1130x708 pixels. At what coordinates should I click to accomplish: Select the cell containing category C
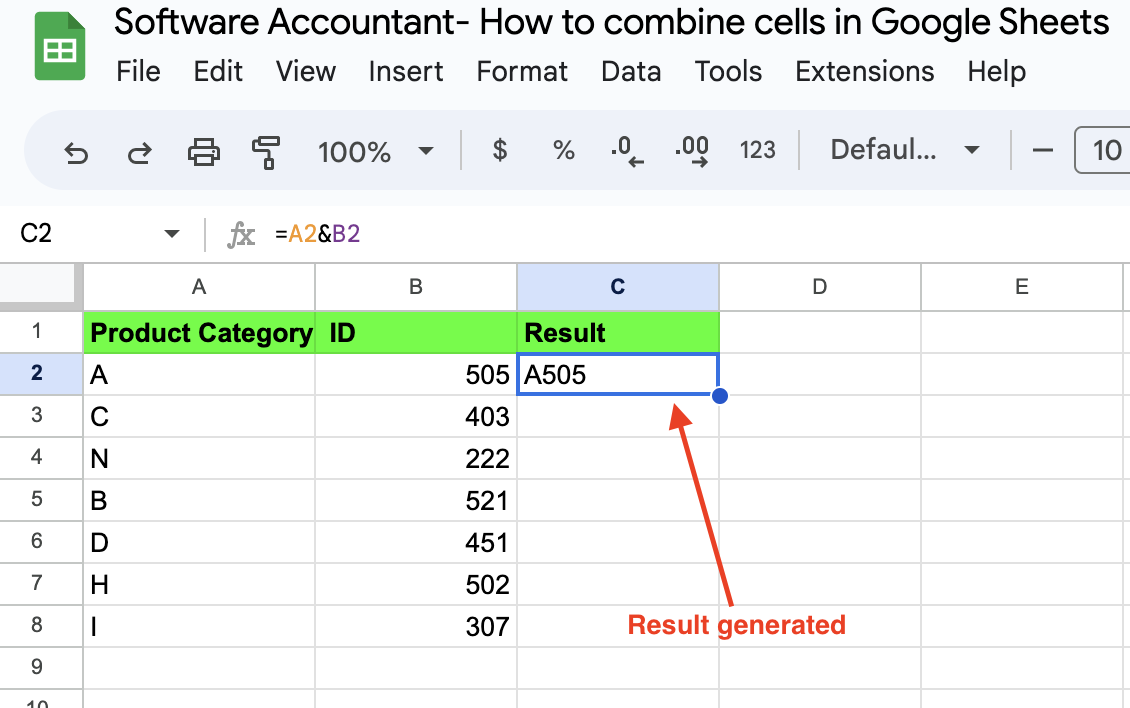[199, 416]
